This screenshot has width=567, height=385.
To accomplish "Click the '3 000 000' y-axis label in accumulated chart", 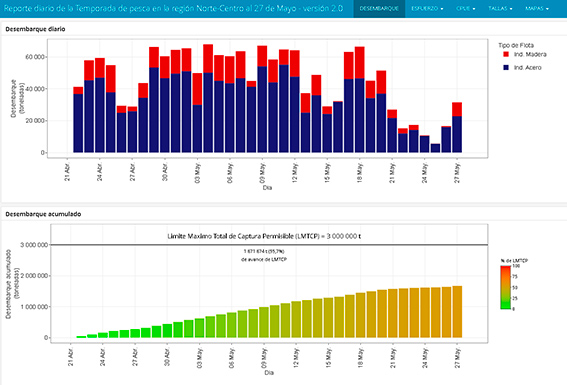I will tap(34, 245).
